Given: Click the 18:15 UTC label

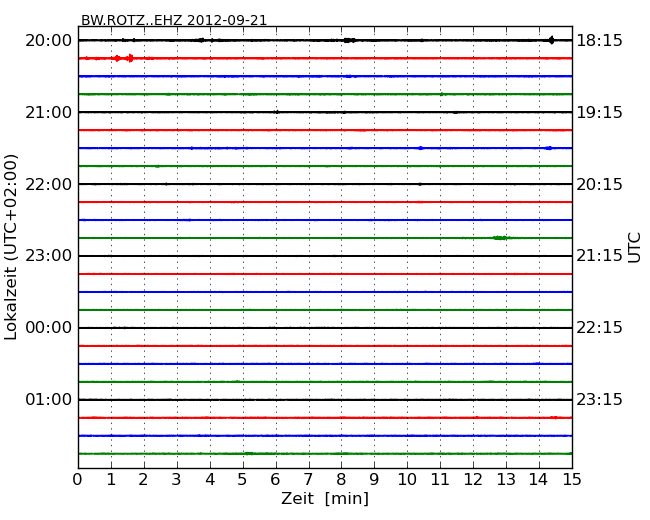Looking at the screenshot, I should [599, 41].
